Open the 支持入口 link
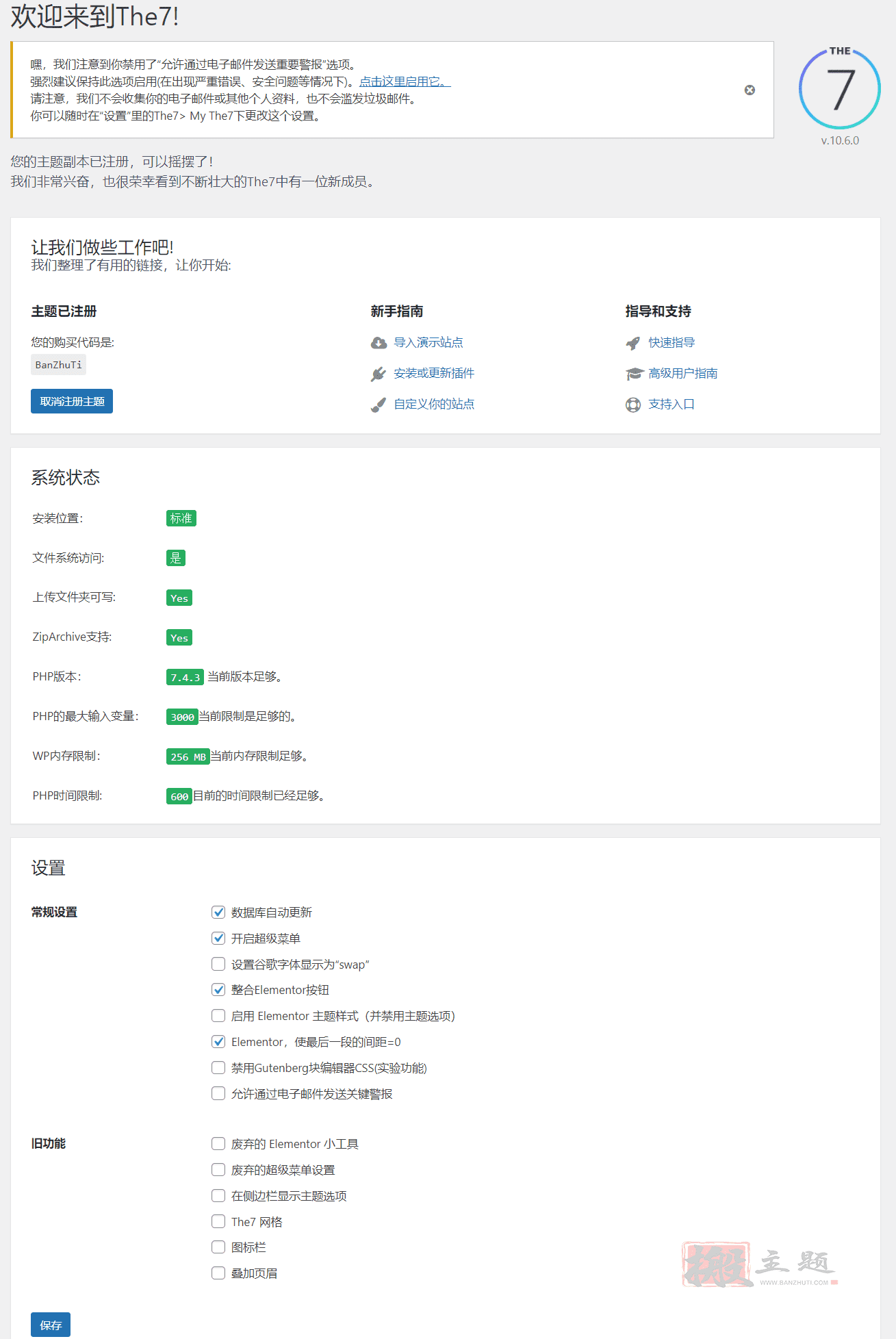This screenshot has height=1339, width=896. [x=671, y=404]
